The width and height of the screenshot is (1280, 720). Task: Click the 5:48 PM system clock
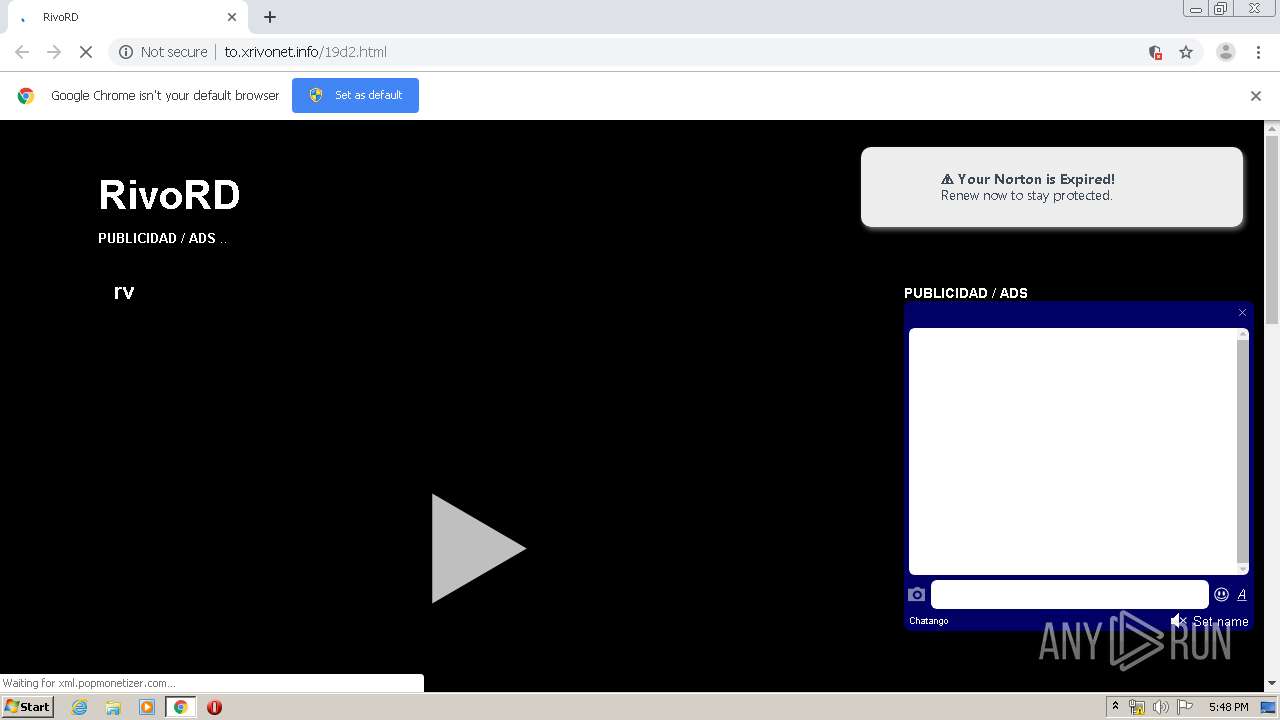click(x=1228, y=707)
